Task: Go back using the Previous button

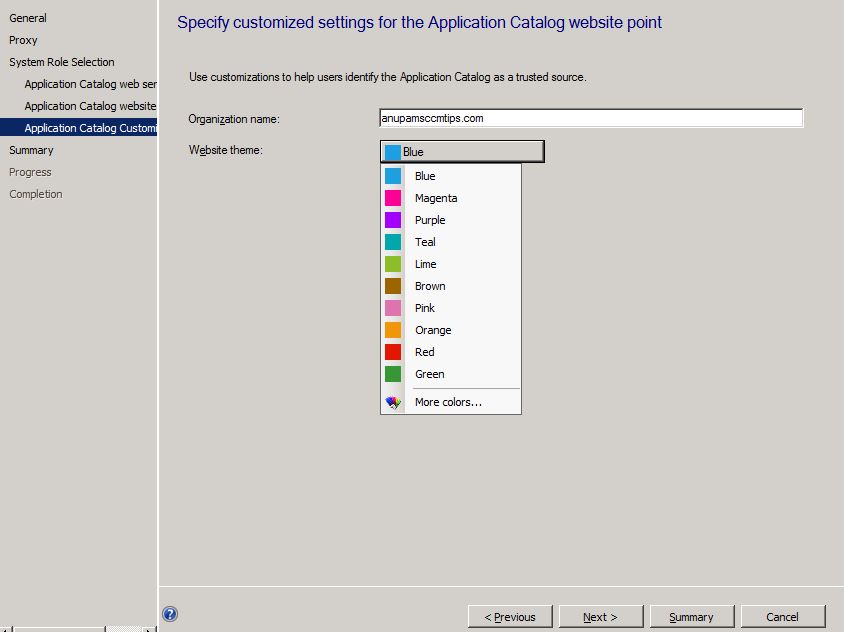Action: tap(510, 616)
